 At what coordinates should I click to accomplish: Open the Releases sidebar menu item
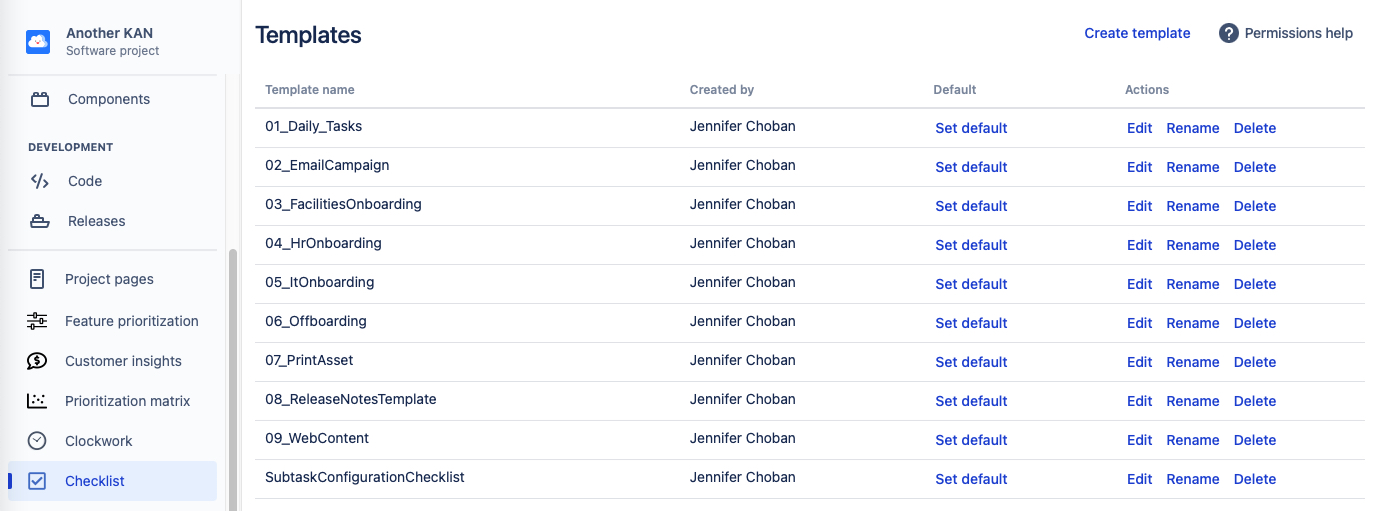[x=96, y=221]
